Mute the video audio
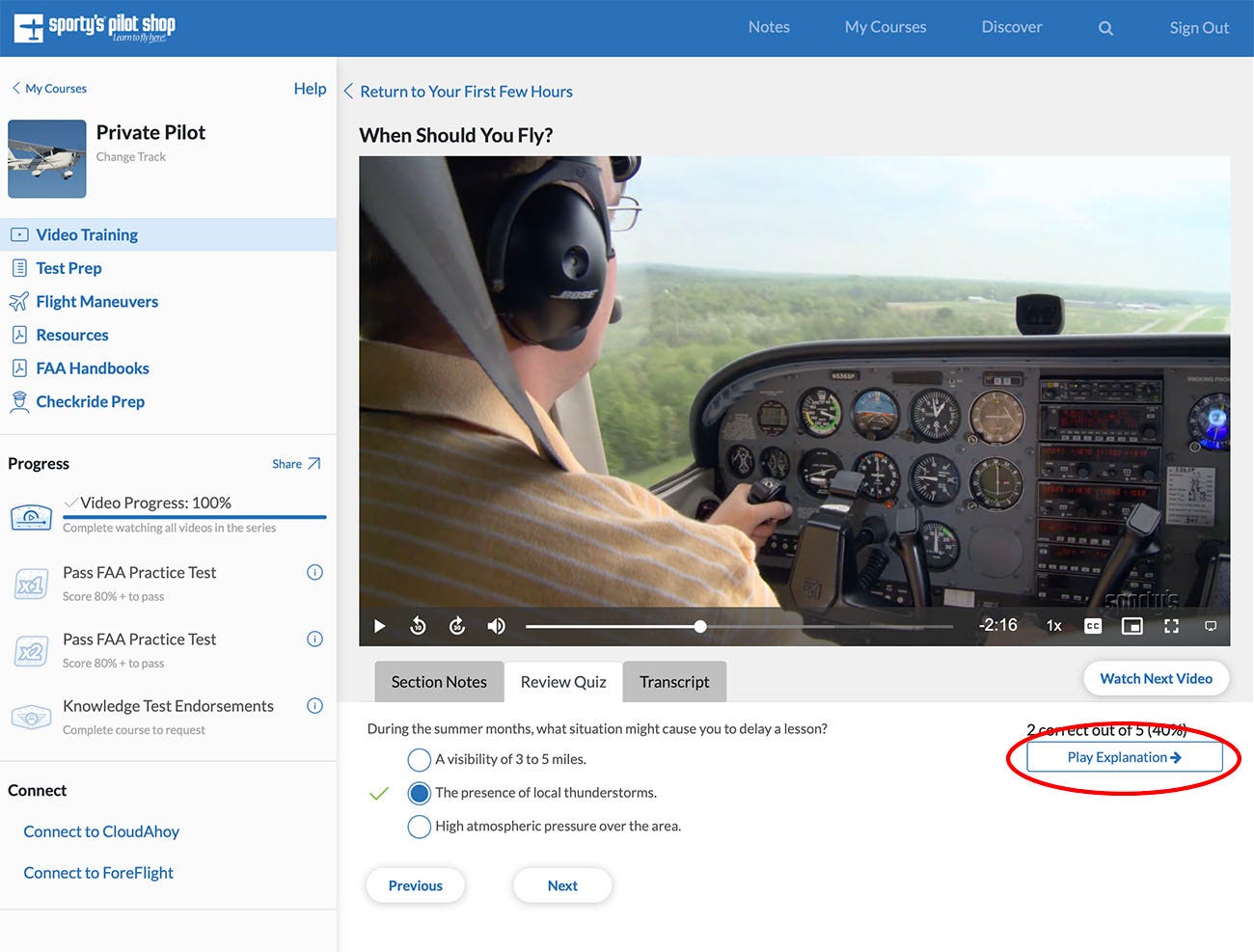This screenshot has height=952, width=1254. coord(496,625)
